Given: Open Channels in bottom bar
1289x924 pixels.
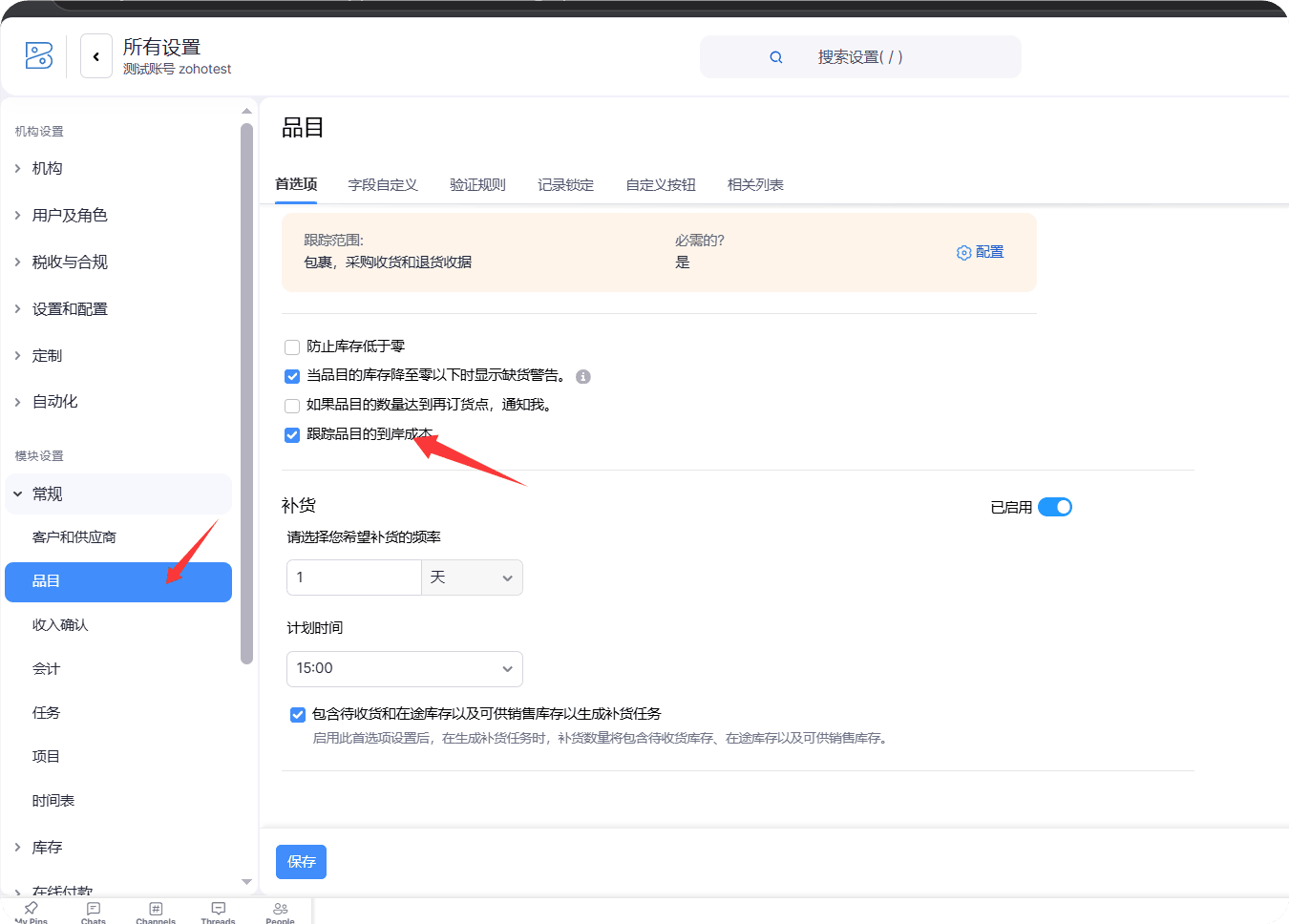Looking at the screenshot, I should (x=156, y=913).
